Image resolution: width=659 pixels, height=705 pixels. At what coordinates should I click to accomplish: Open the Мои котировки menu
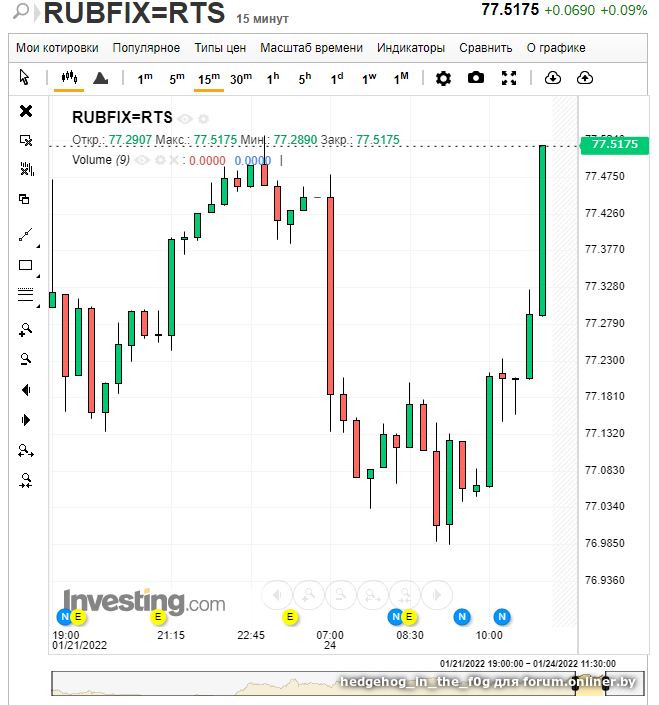[x=57, y=48]
